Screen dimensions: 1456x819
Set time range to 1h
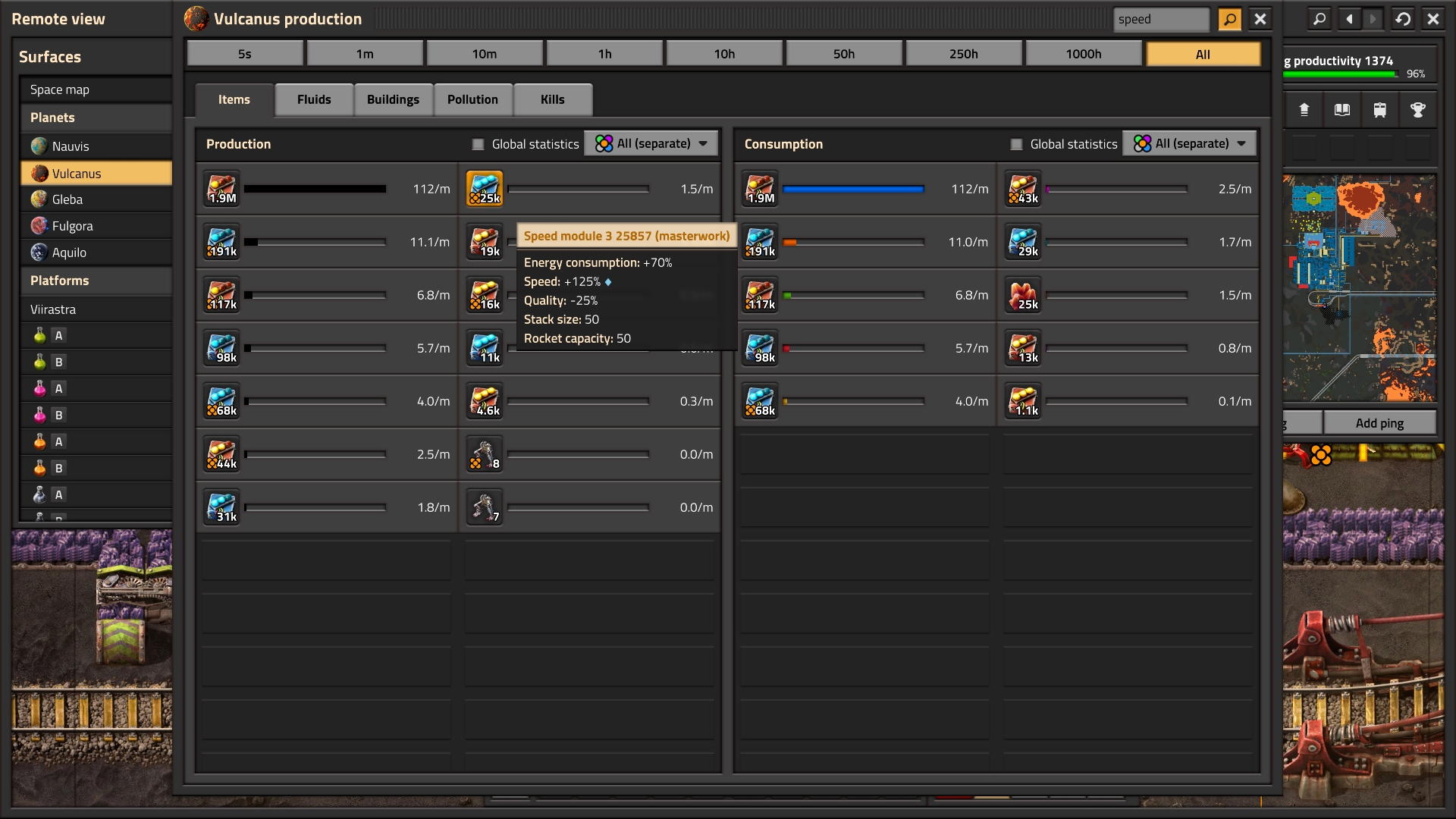coord(604,54)
